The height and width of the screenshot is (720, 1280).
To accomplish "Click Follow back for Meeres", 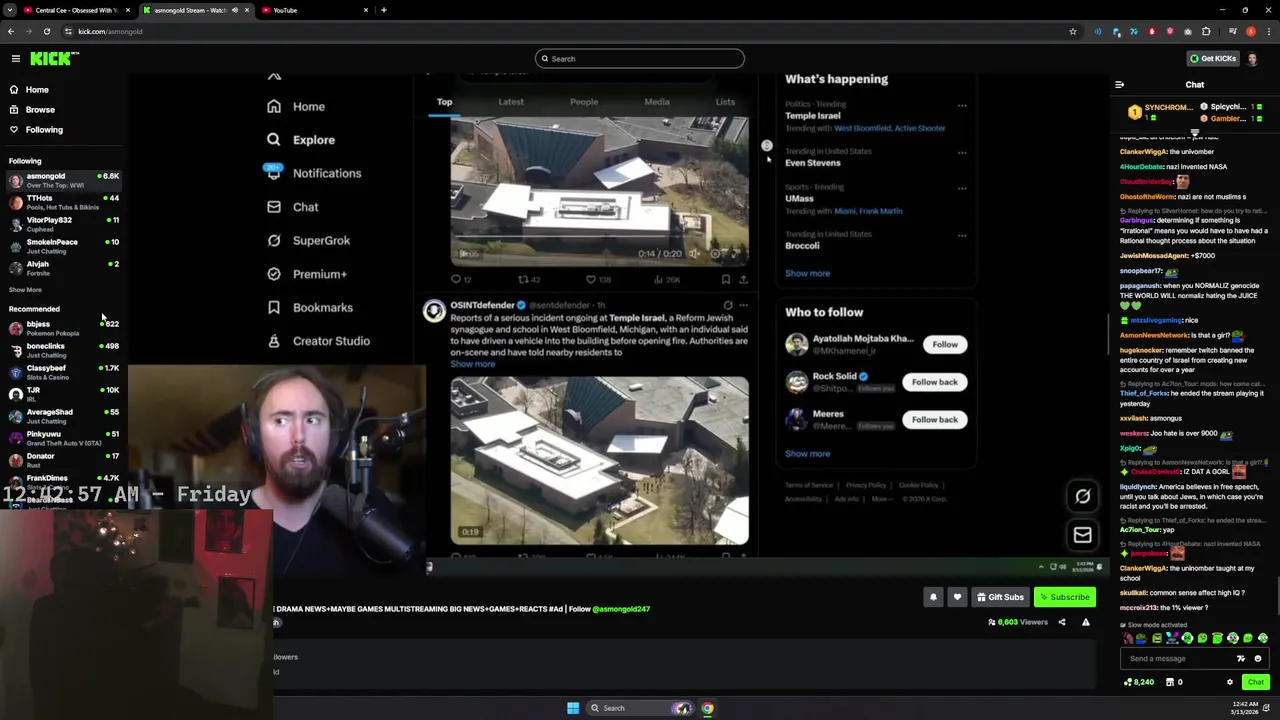I will coord(935,420).
